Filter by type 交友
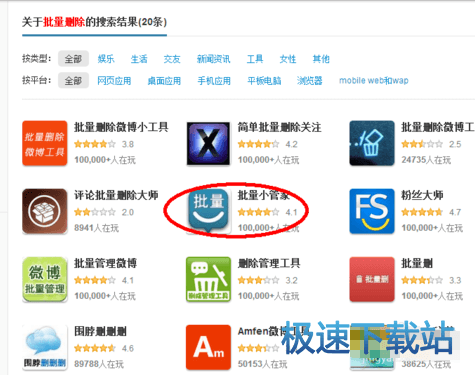 172,59
